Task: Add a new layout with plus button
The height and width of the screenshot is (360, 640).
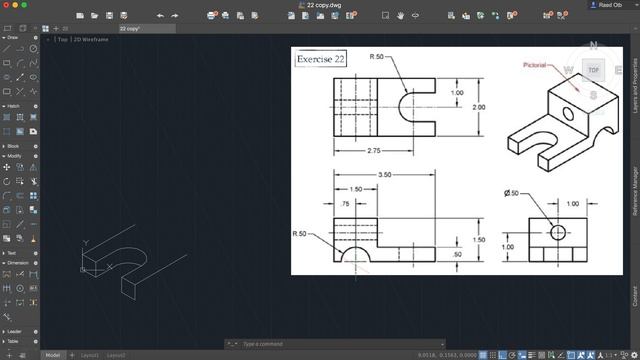Action: point(72,355)
